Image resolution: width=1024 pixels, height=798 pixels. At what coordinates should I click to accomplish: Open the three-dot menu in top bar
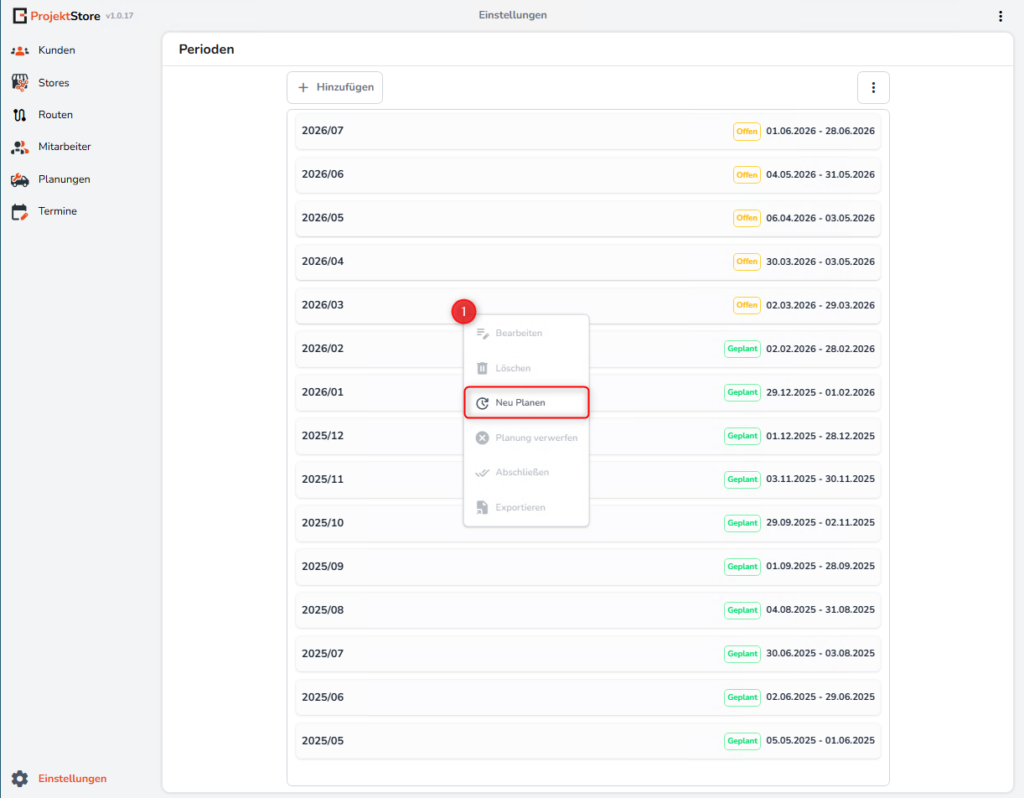point(1000,16)
